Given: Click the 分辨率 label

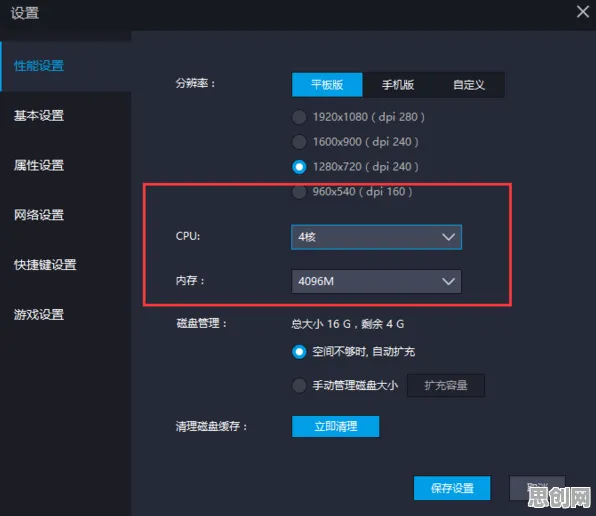Looking at the screenshot, I should tap(195, 83).
